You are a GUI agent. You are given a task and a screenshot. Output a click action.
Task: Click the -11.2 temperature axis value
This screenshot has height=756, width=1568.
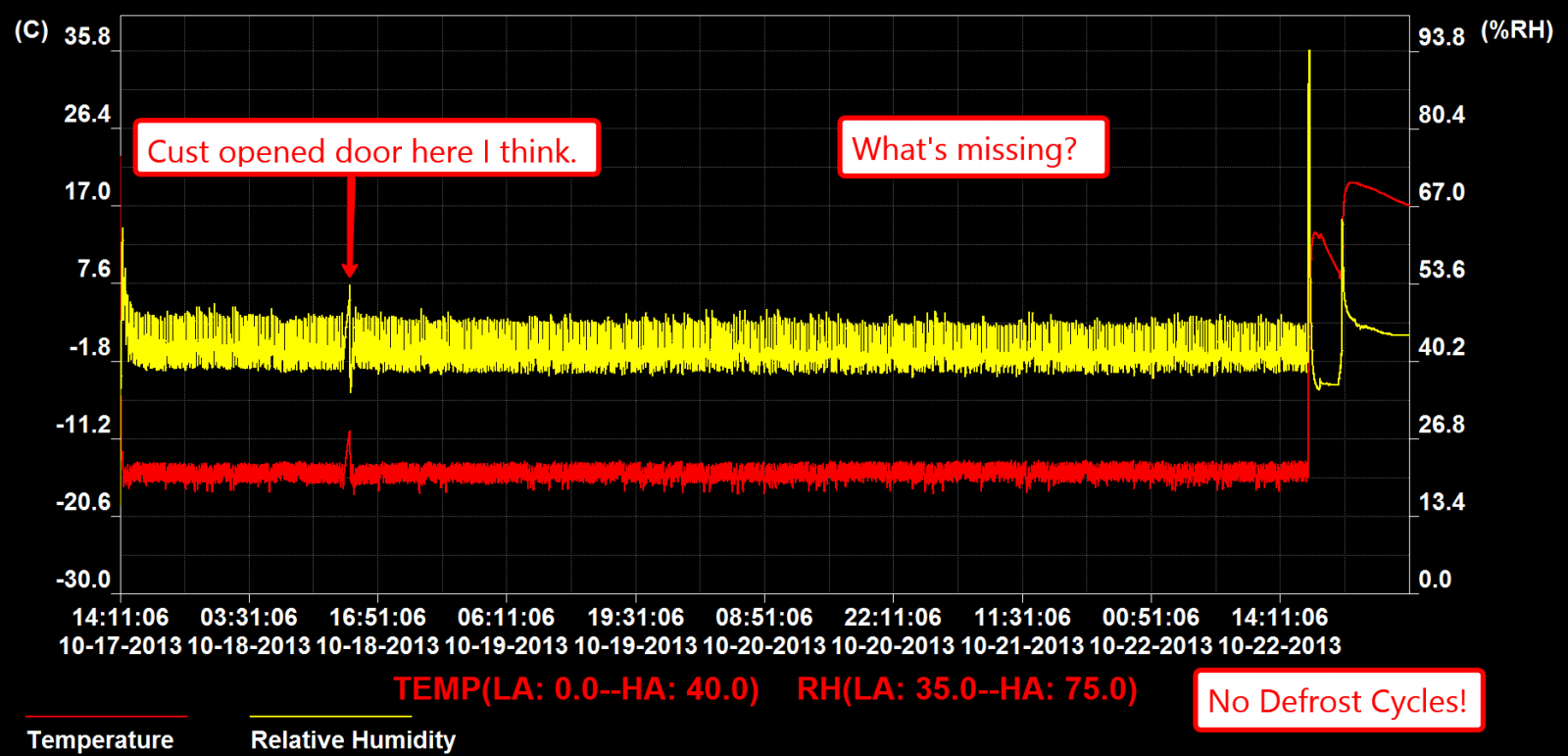click(83, 426)
